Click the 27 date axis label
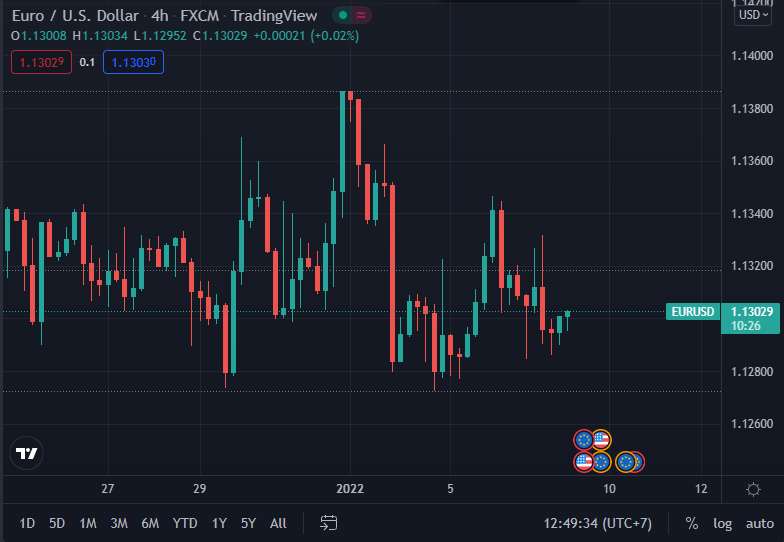The image size is (784, 542). point(108,488)
